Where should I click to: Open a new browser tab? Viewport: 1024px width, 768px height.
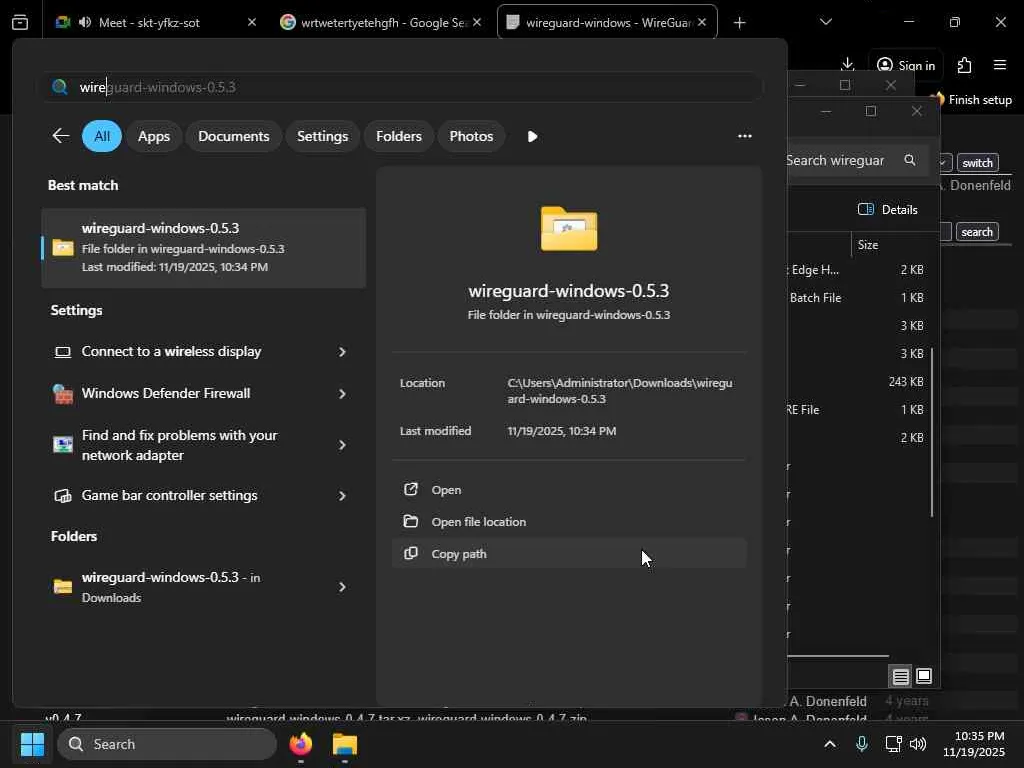(739, 23)
